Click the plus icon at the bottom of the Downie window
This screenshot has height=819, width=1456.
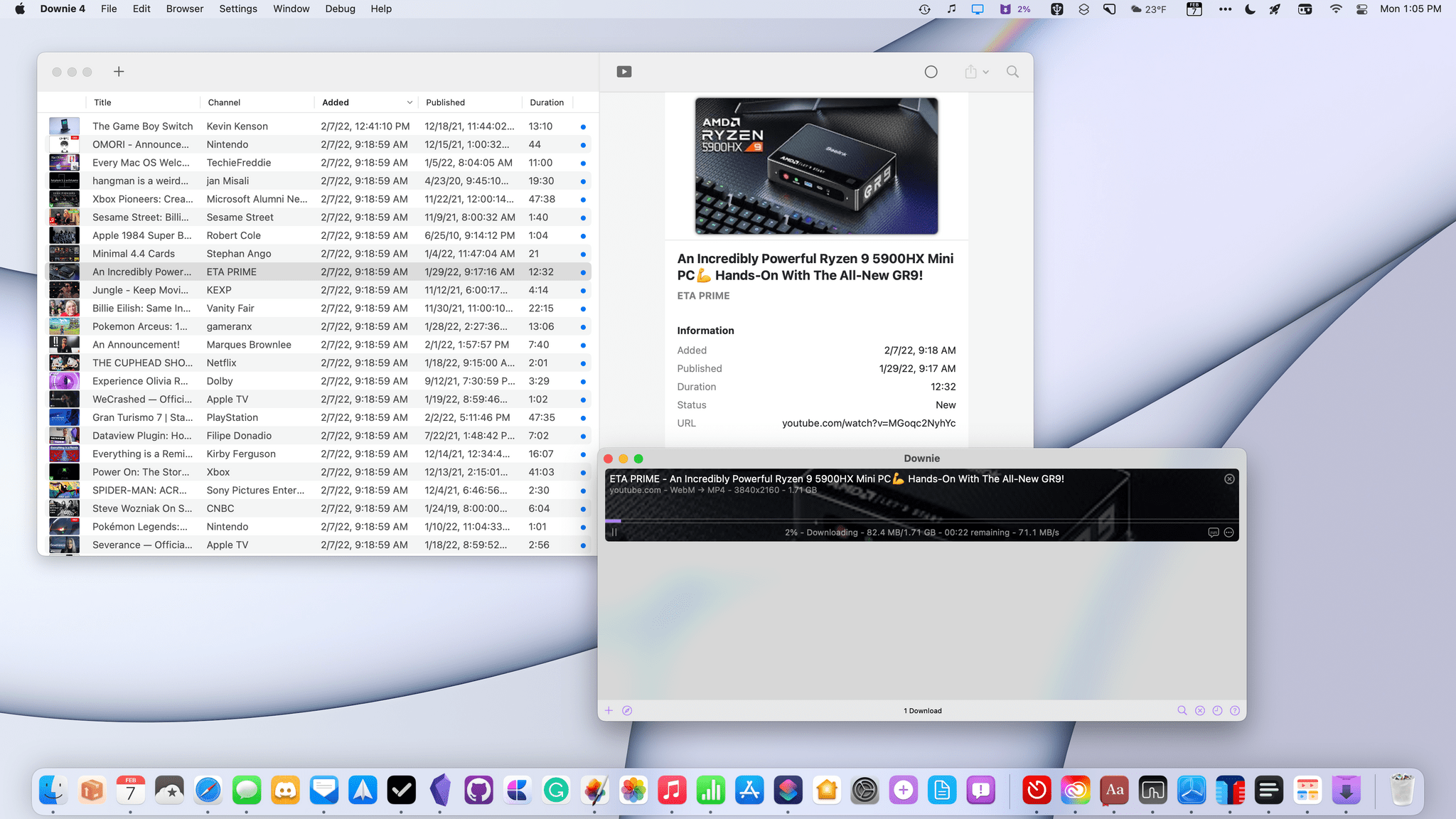[x=609, y=710]
